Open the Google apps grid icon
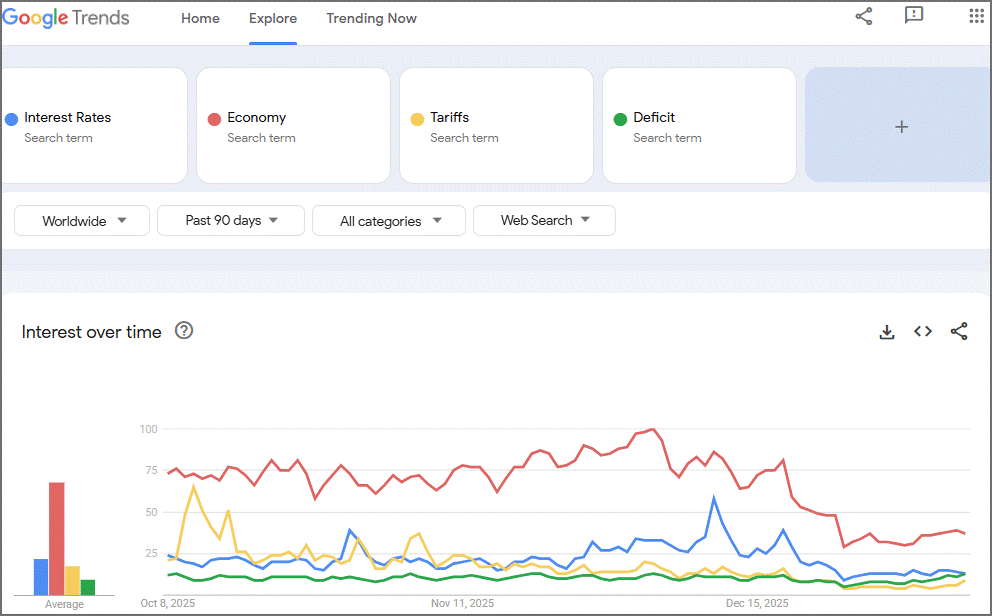 [x=977, y=16]
